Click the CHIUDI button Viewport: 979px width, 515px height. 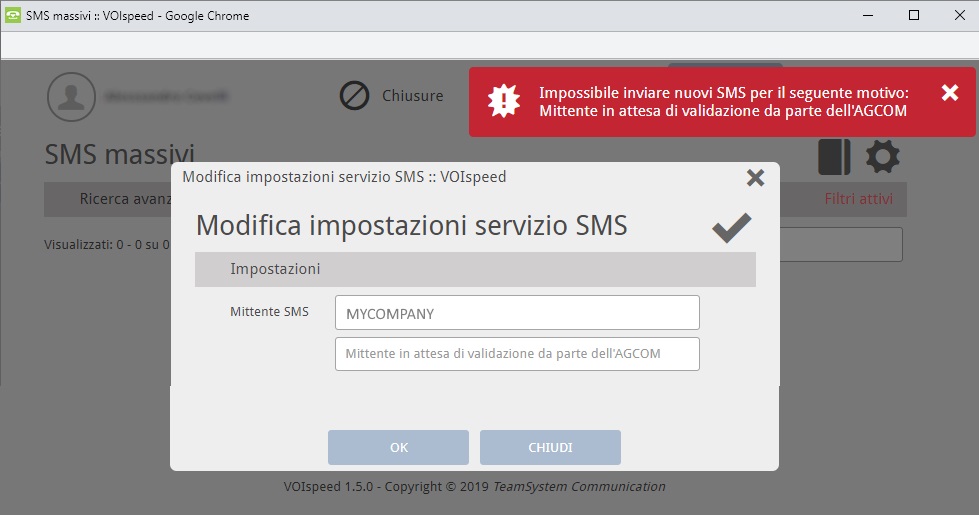click(x=550, y=448)
